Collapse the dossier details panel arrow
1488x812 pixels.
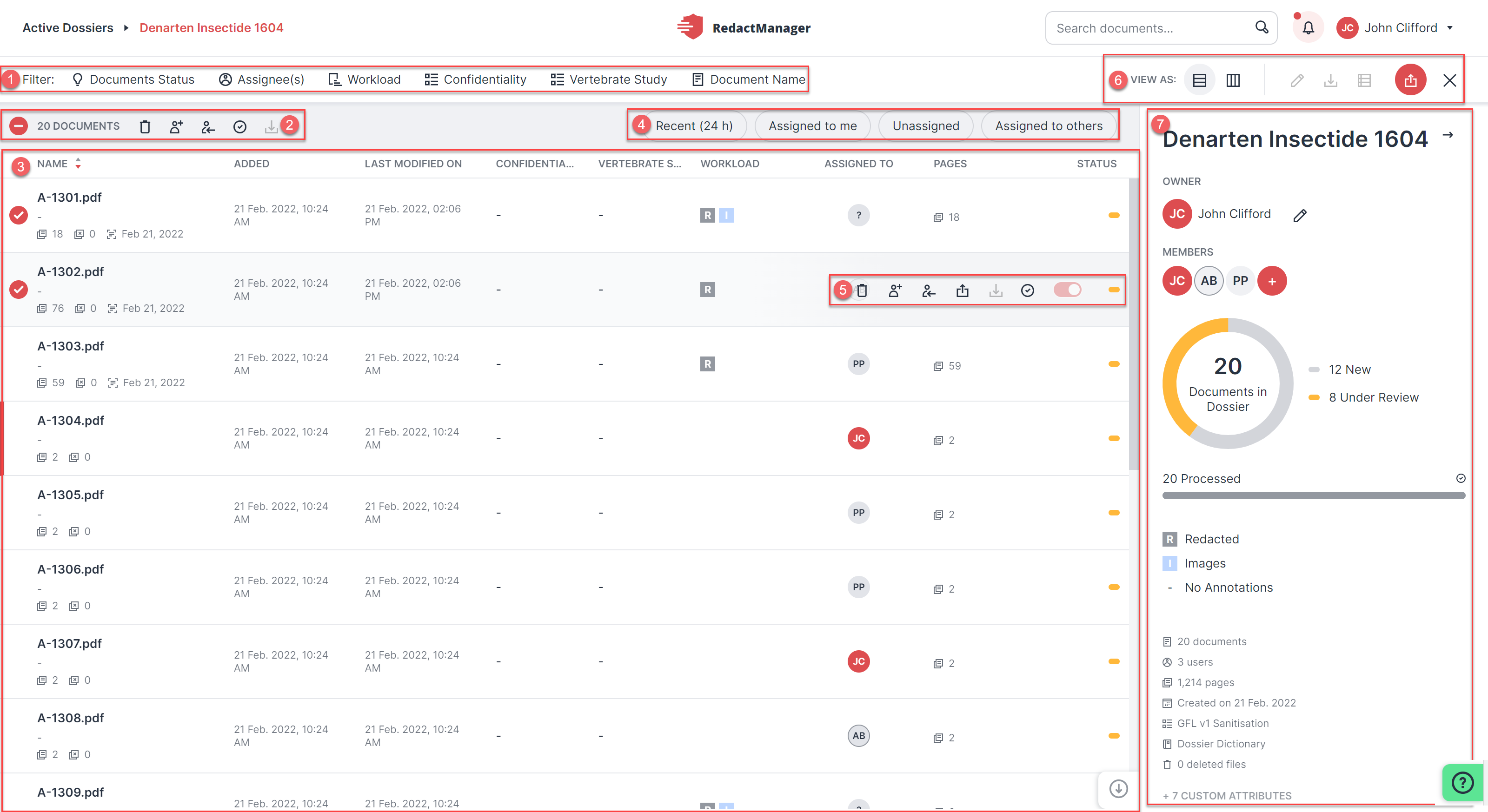tap(1448, 135)
